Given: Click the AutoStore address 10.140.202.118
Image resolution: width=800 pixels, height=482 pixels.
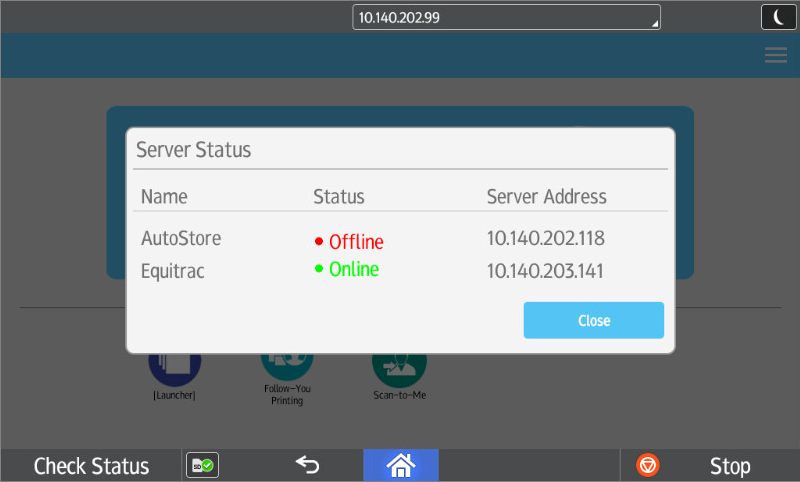Looking at the screenshot, I should [x=546, y=239].
